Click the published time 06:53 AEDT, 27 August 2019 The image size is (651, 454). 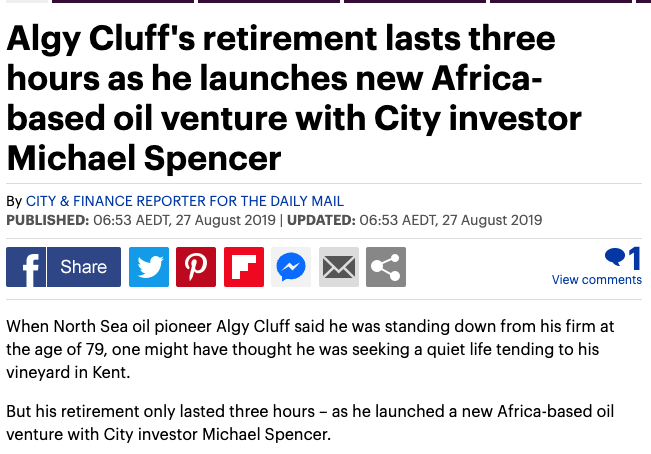pyautogui.click(x=184, y=220)
